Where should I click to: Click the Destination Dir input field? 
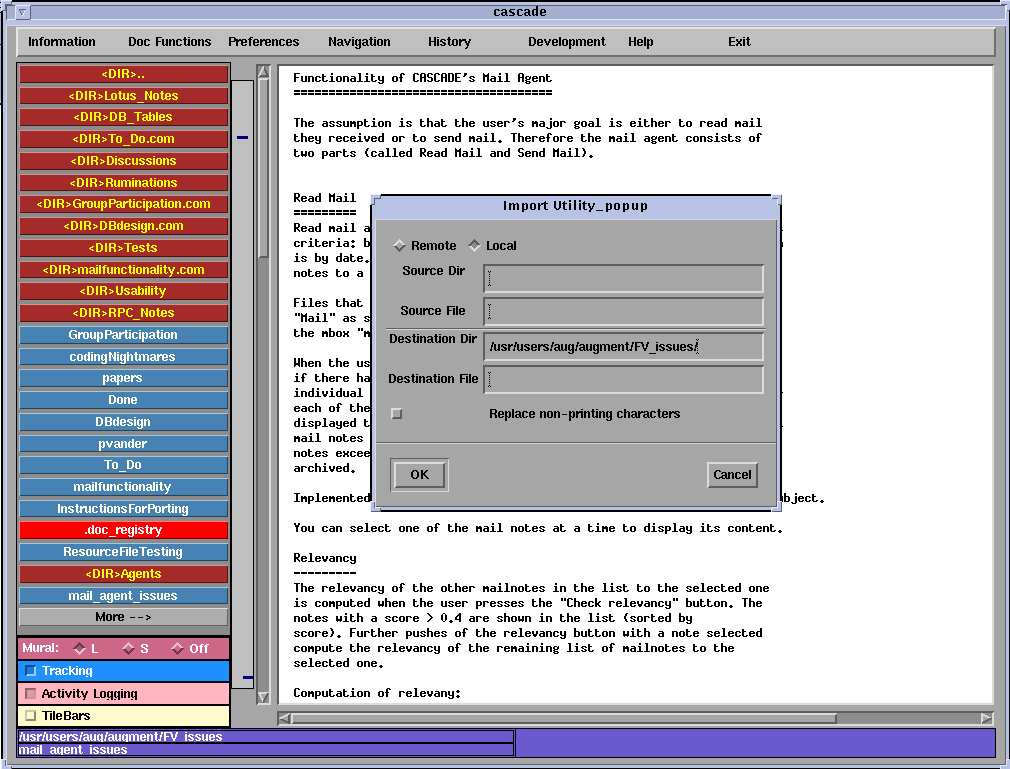click(623, 347)
